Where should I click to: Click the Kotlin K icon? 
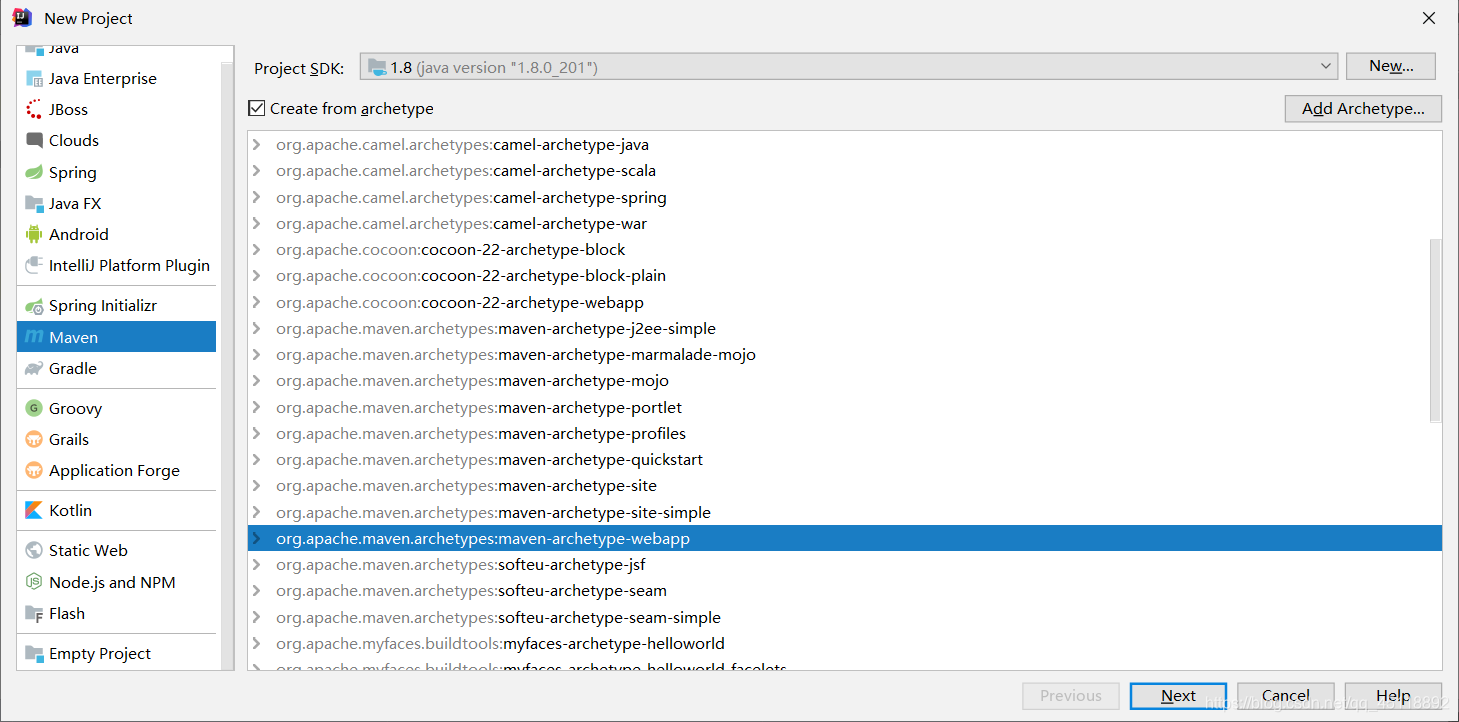[34, 511]
